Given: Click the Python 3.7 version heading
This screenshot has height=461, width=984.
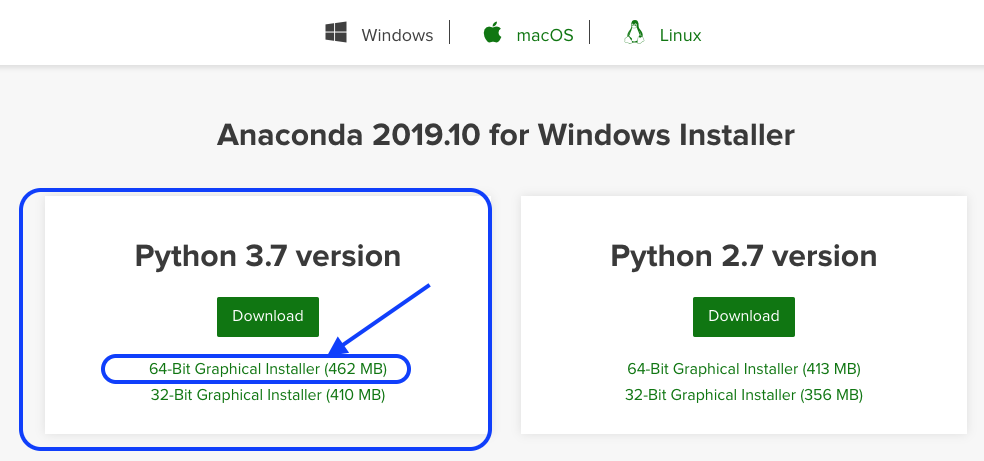Looking at the screenshot, I should tap(267, 256).
